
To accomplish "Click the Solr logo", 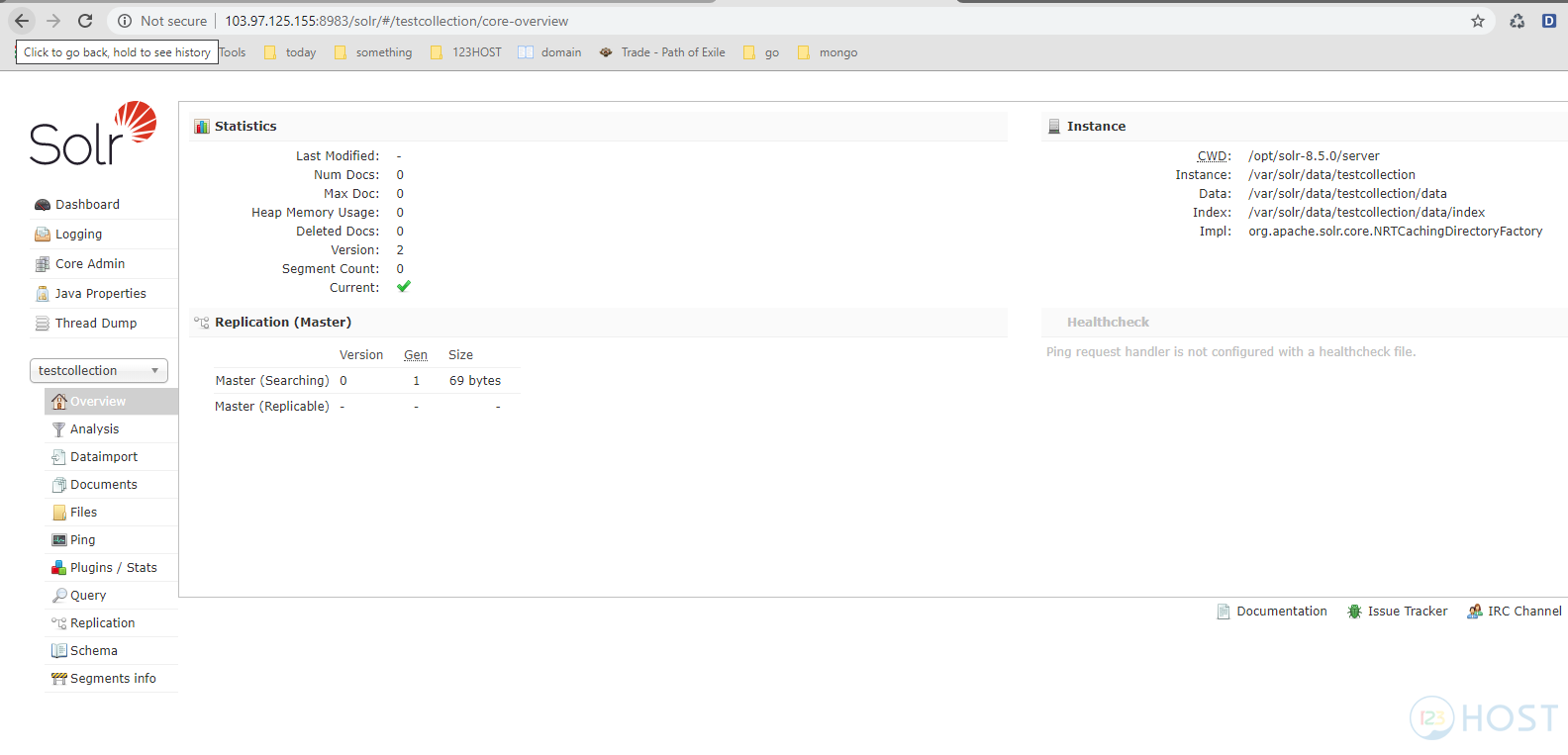I will (x=93, y=134).
